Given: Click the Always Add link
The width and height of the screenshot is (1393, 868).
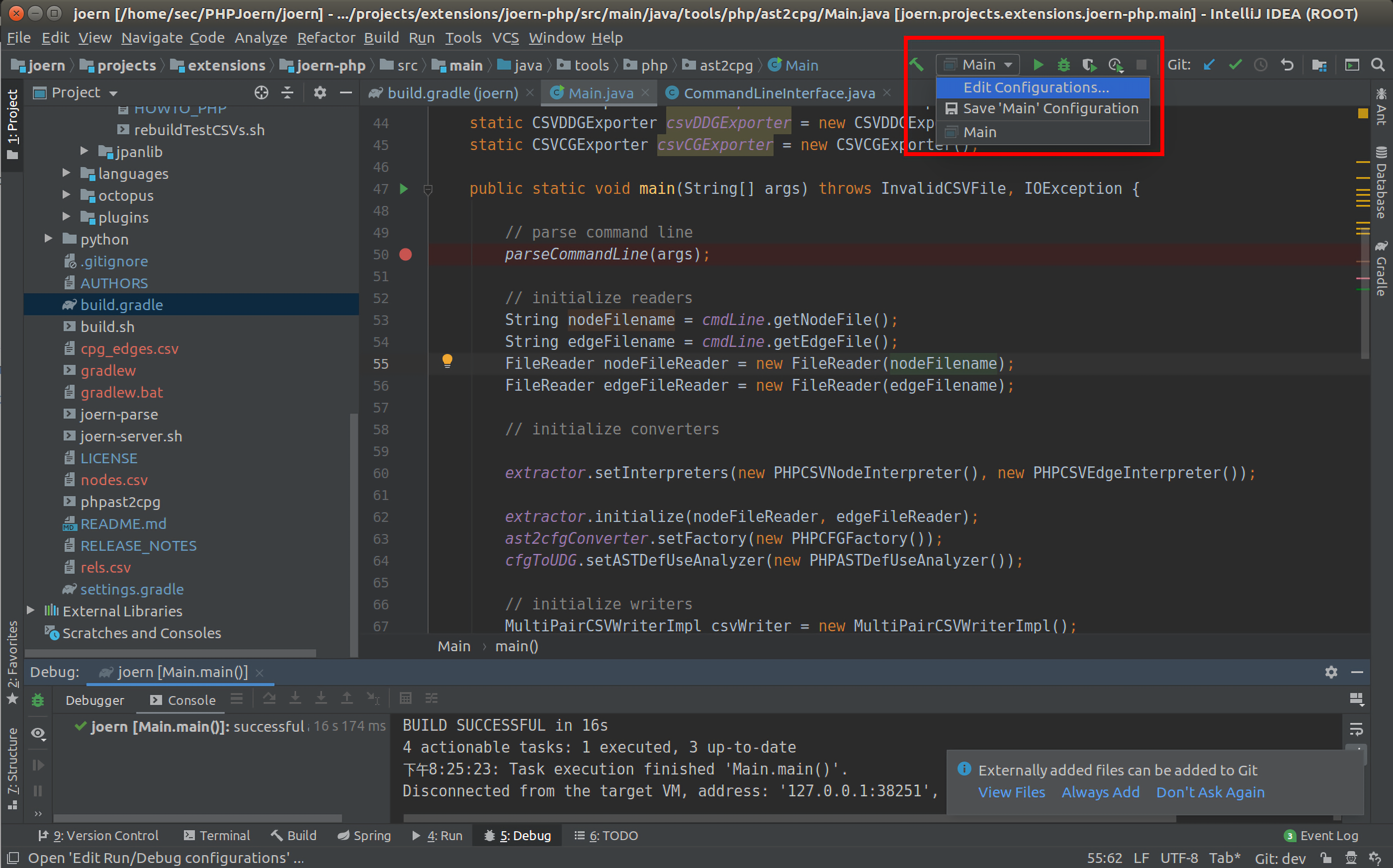Looking at the screenshot, I should [1100, 792].
